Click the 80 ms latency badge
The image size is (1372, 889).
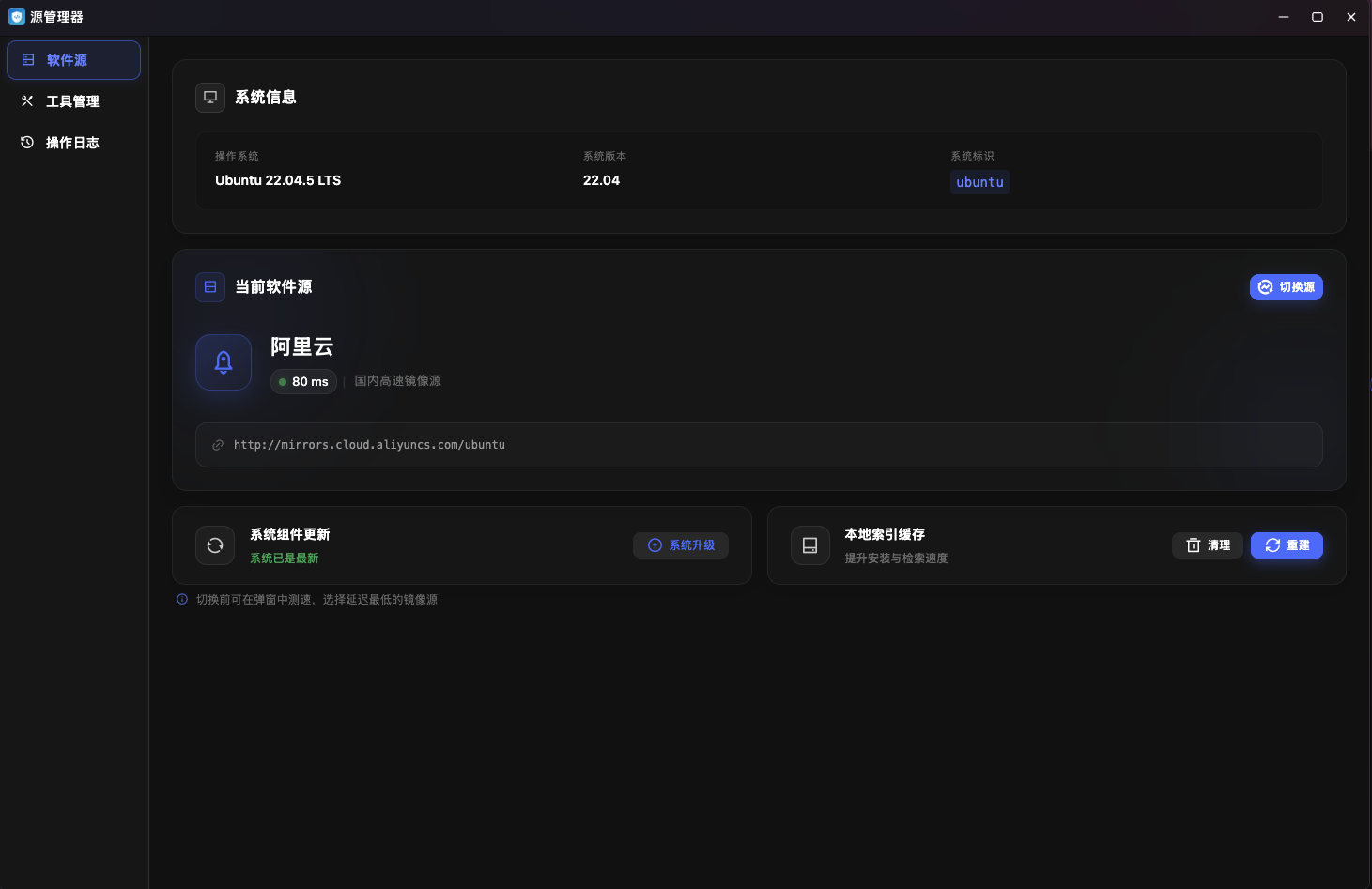pos(303,382)
